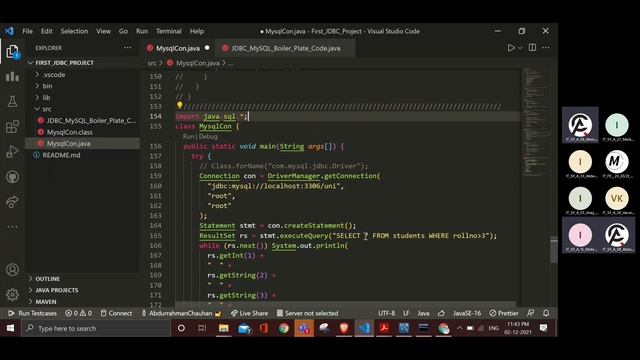
Task: Open the Explorer view in activity bar
Action: pos(12,52)
